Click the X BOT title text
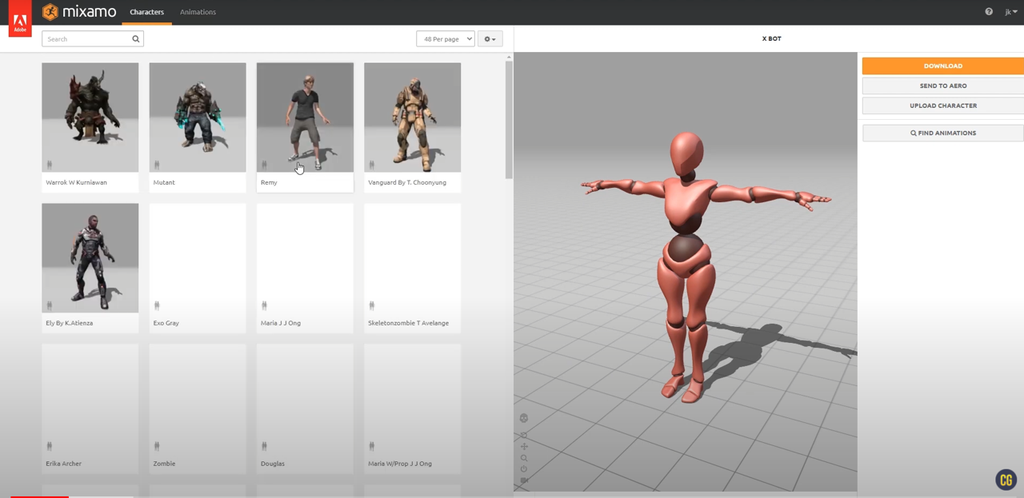The width and height of the screenshot is (1024, 498). point(771,39)
